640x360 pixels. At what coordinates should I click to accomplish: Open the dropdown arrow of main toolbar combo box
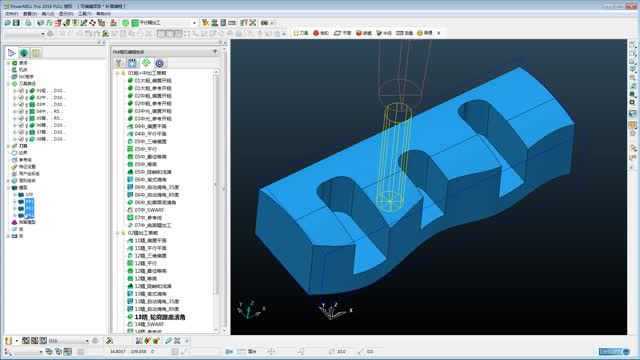(194, 23)
